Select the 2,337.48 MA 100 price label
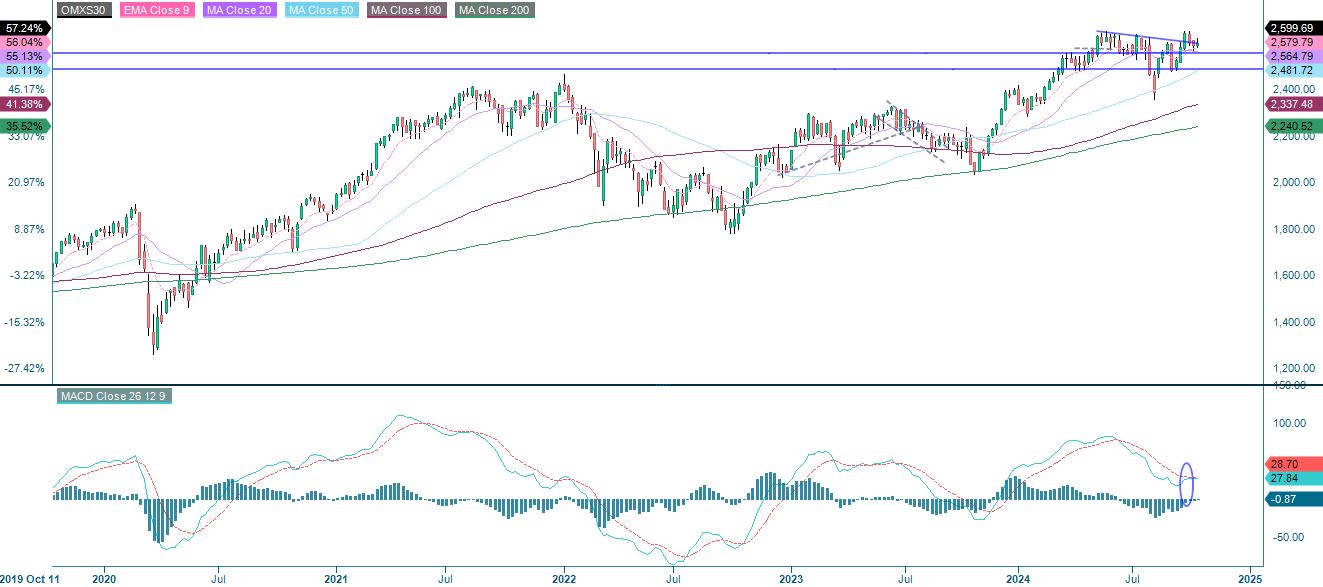Viewport: 1323px width, 587px height. point(1293,104)
